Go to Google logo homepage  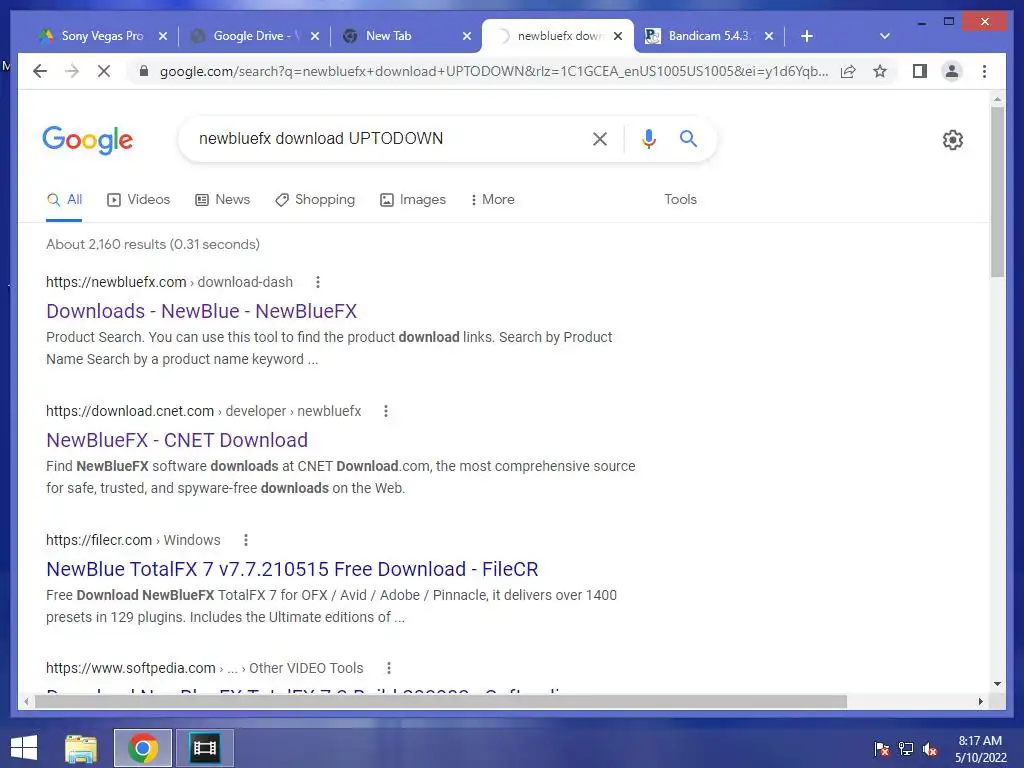tap(88, 140)
